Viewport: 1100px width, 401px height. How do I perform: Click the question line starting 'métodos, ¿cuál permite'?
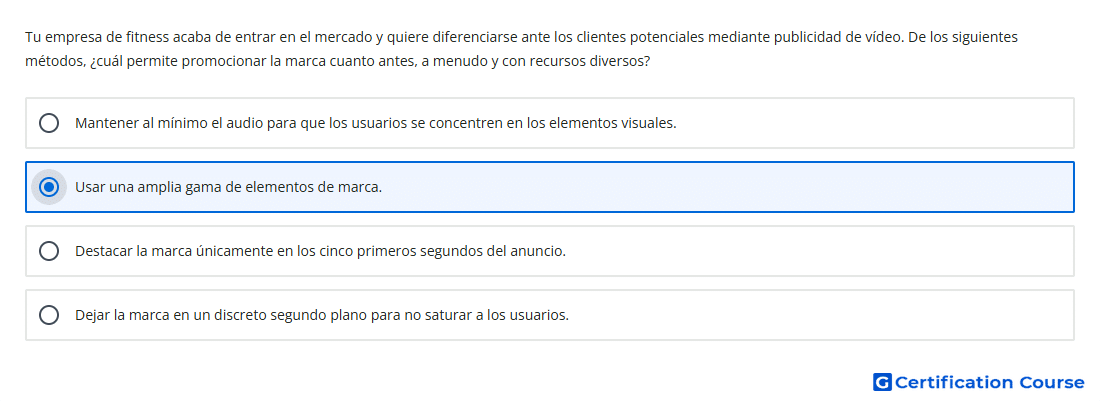337,61
